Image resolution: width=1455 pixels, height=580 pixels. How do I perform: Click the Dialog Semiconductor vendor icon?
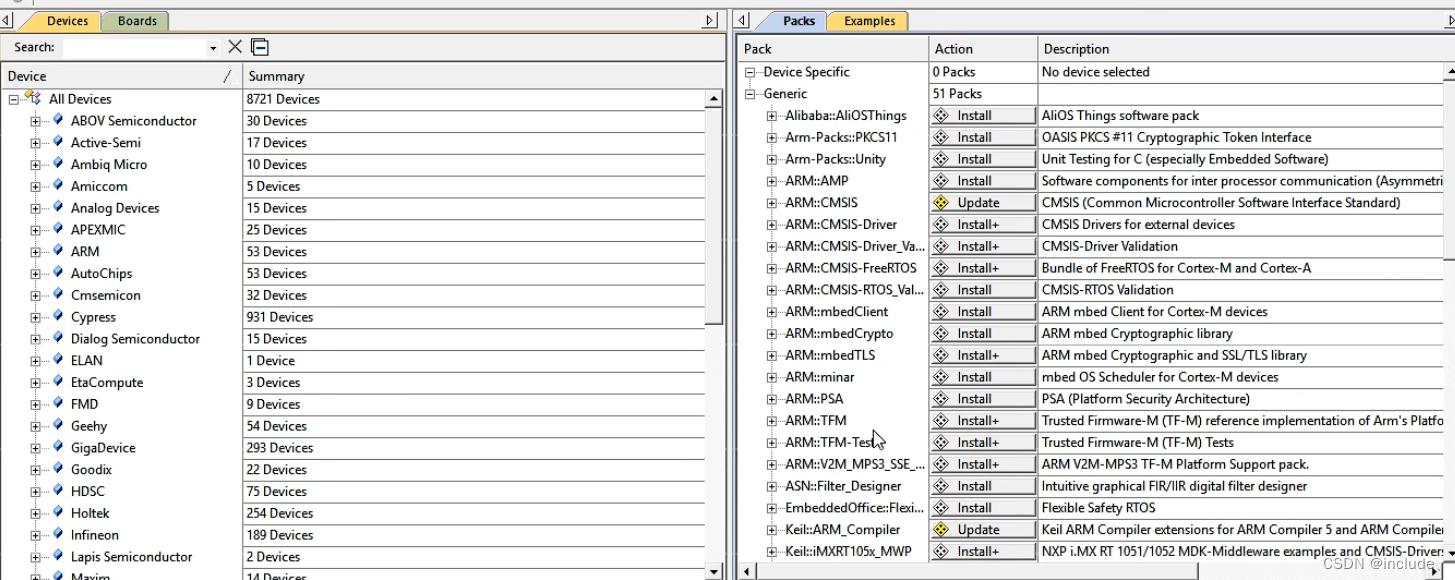pos(58,339)
